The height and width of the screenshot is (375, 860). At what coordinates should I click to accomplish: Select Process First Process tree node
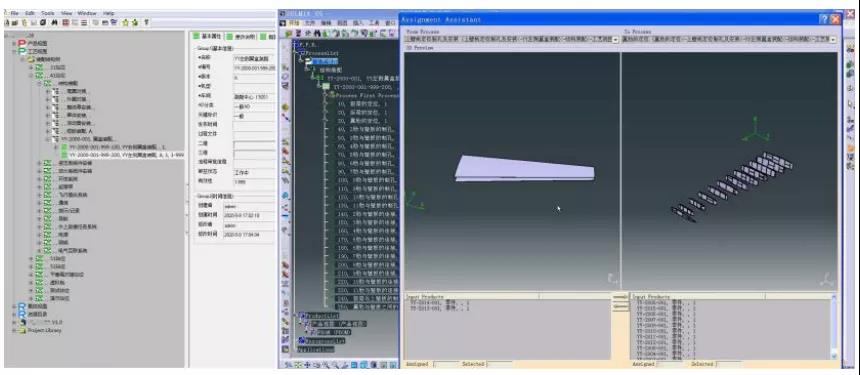click(x=361, y=95)
